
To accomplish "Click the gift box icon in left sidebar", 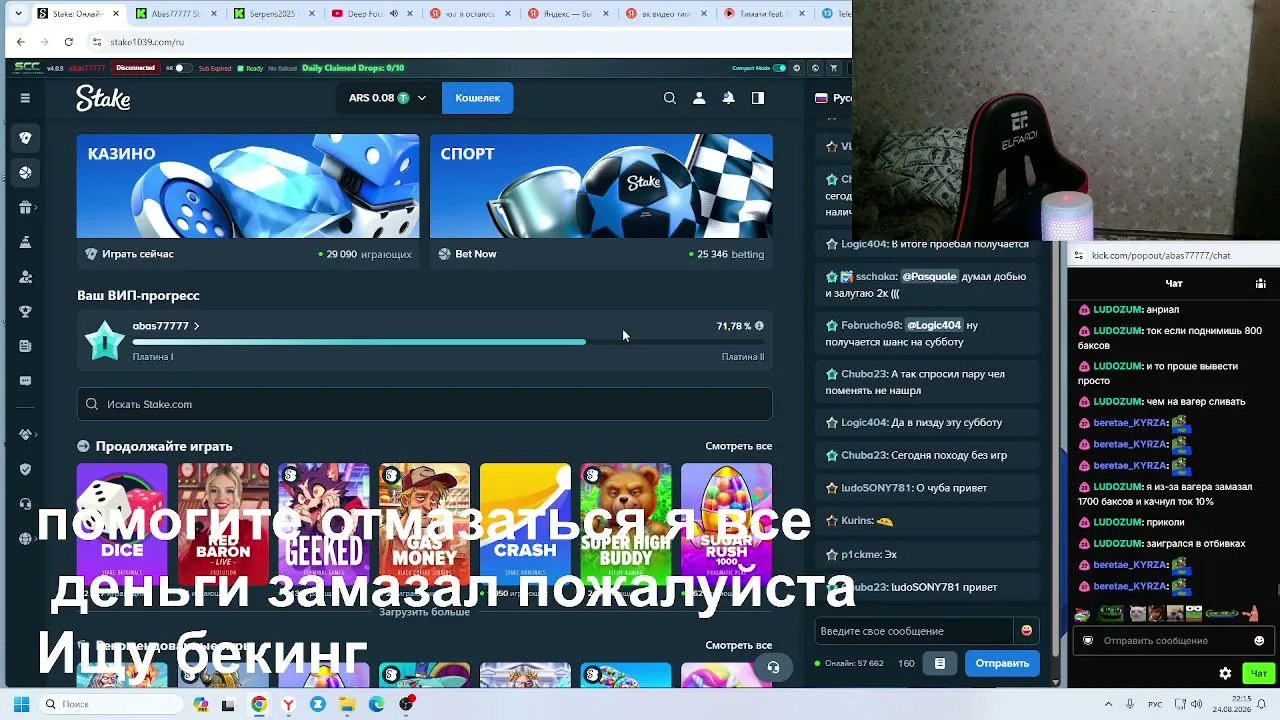I will point(25,207).
